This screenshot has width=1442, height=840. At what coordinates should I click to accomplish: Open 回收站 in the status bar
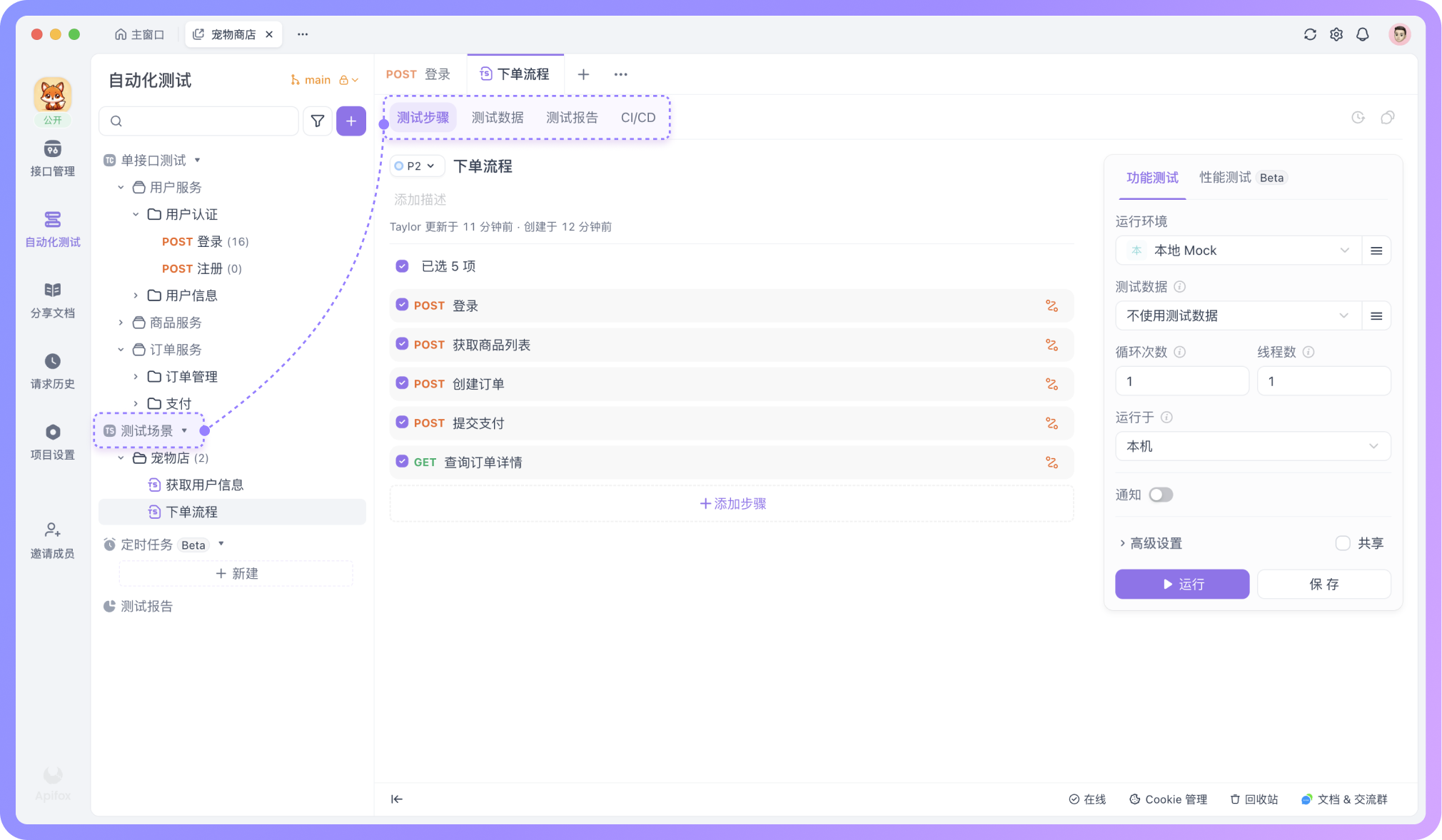(1254, 799)
